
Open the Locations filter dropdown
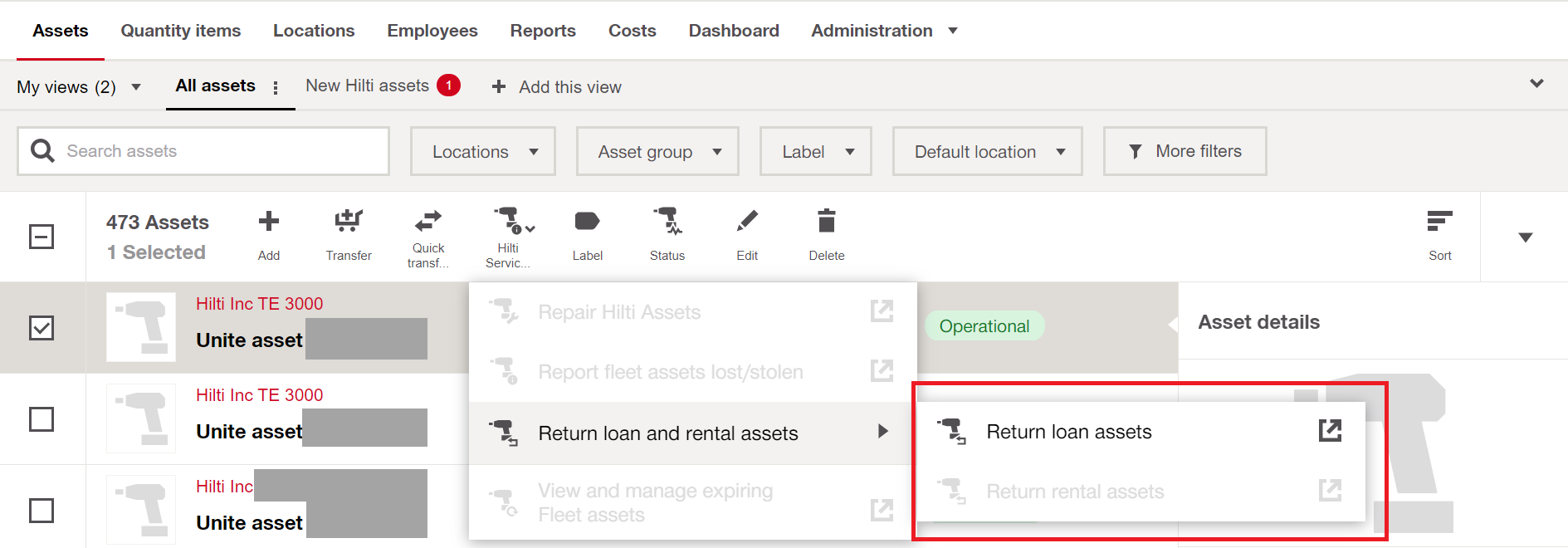click(482, 151)
